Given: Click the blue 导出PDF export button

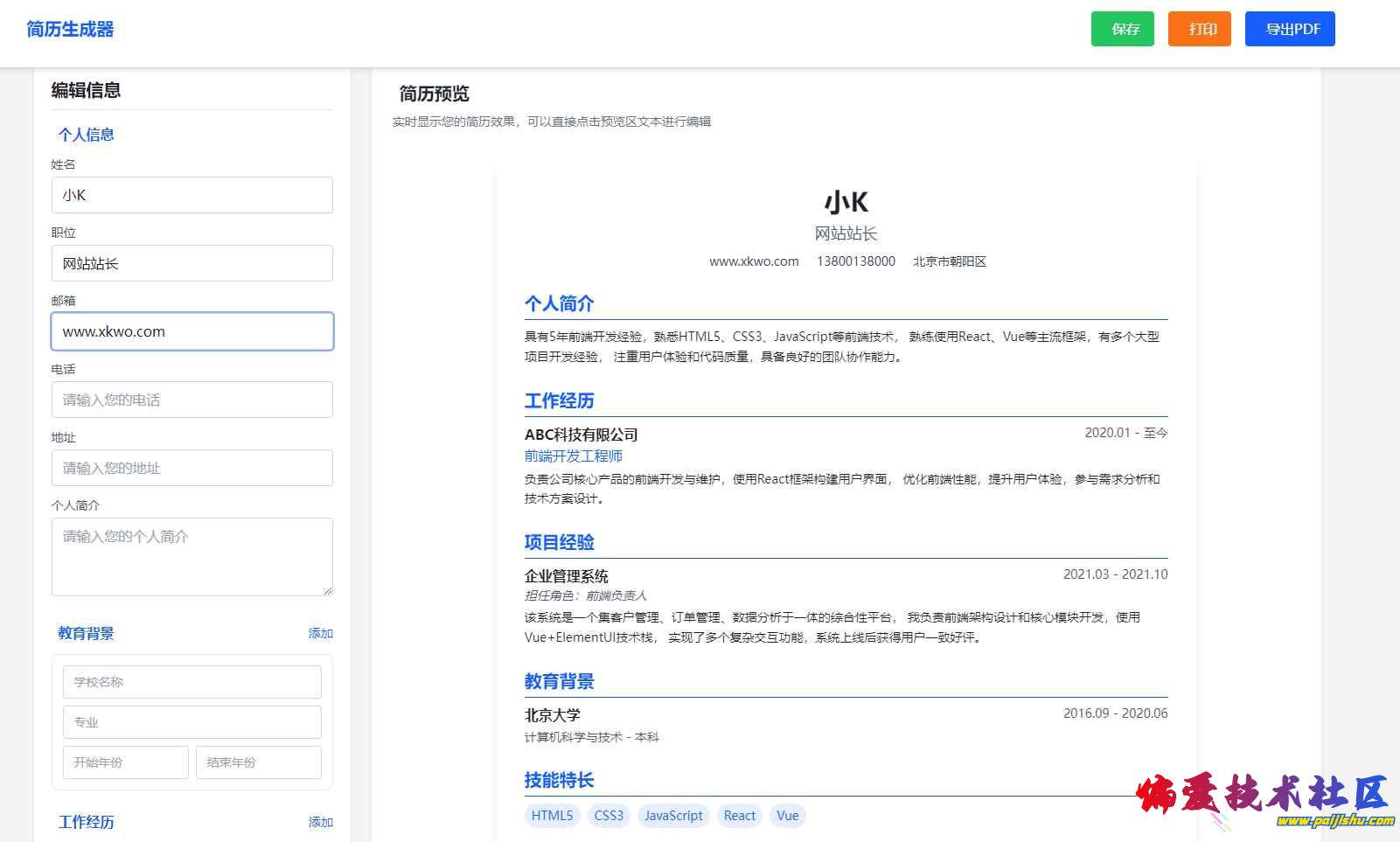Looking at the screenshot, I should pyautogui.click(x=1290, y=29).
